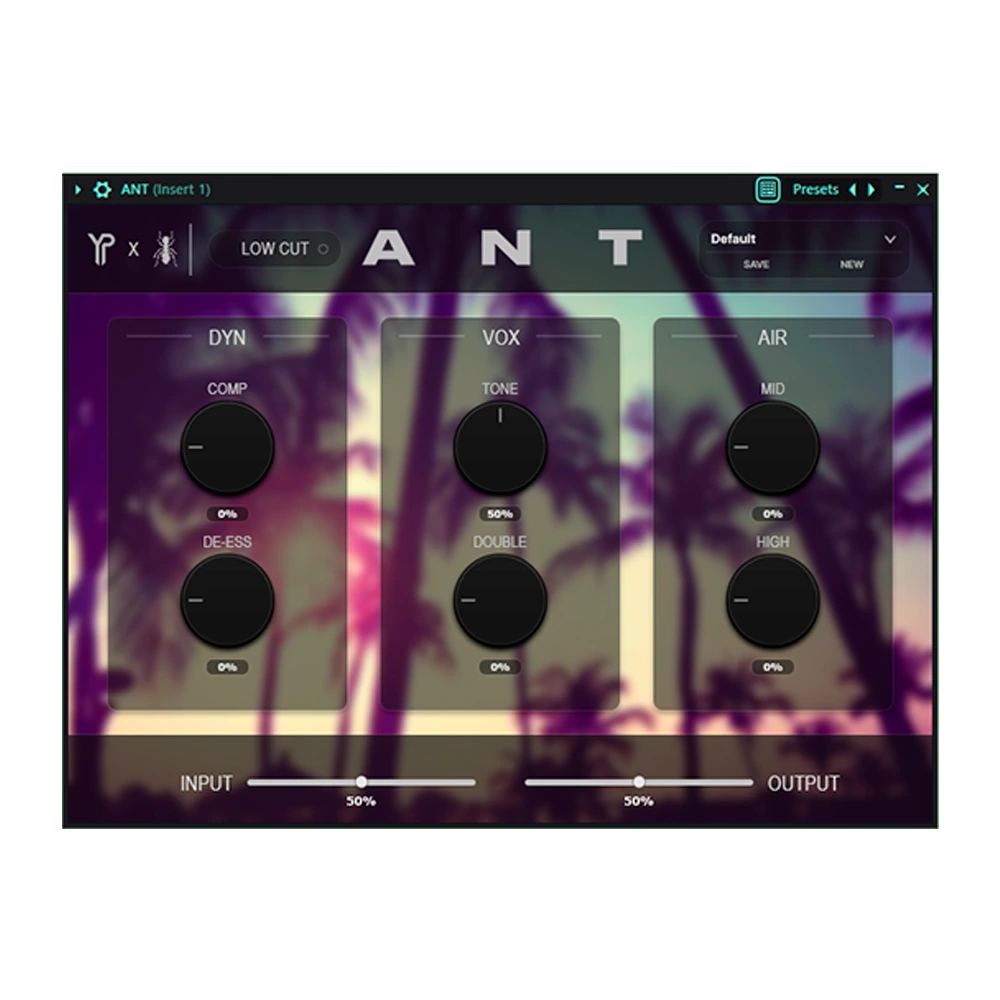Create a NEW preset
The width and height of the screenshot is (1000, 1000).
pyautogui.click(x=851, y=264)
